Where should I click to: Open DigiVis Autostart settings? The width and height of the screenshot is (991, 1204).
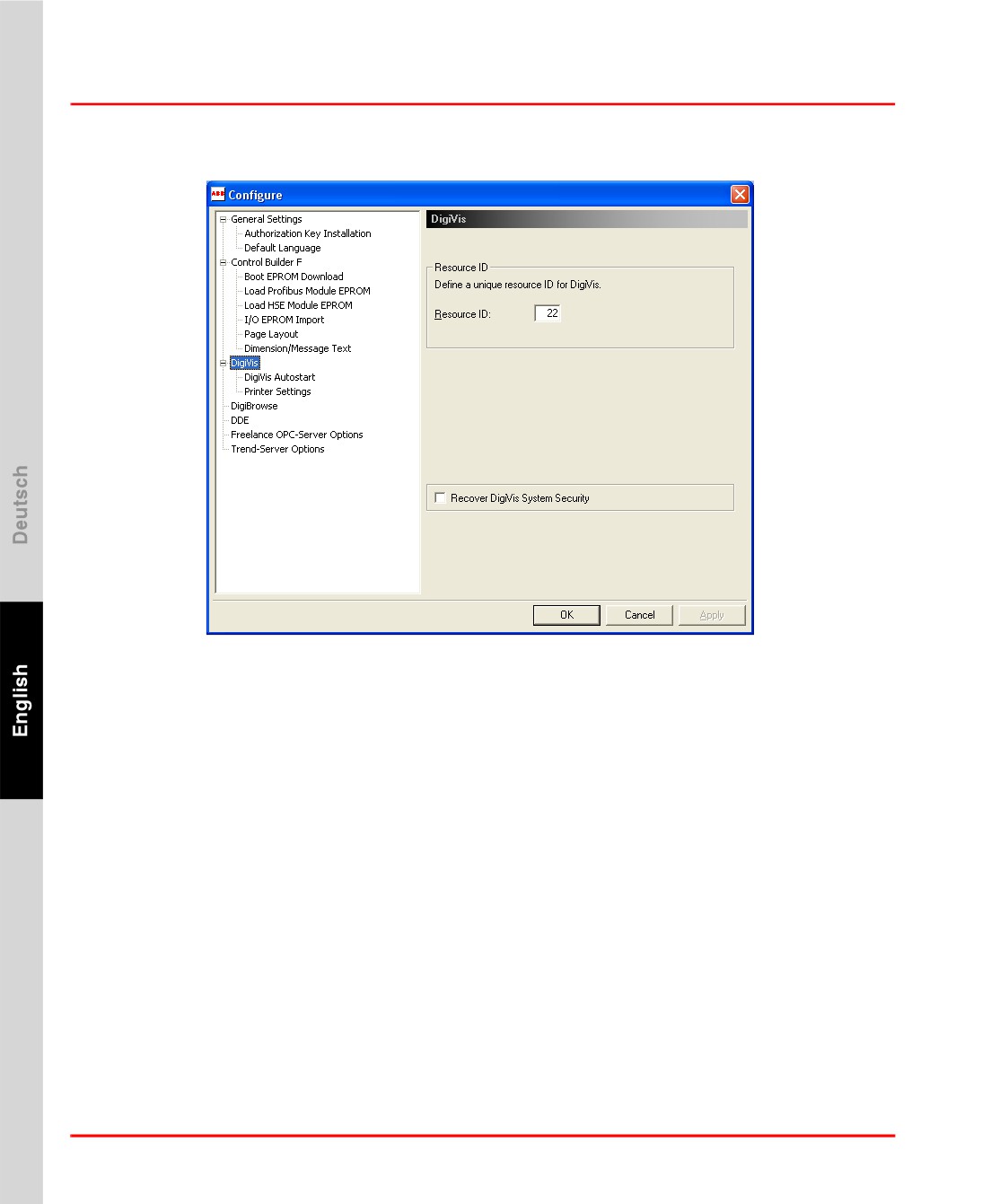(x=280, y=377)
